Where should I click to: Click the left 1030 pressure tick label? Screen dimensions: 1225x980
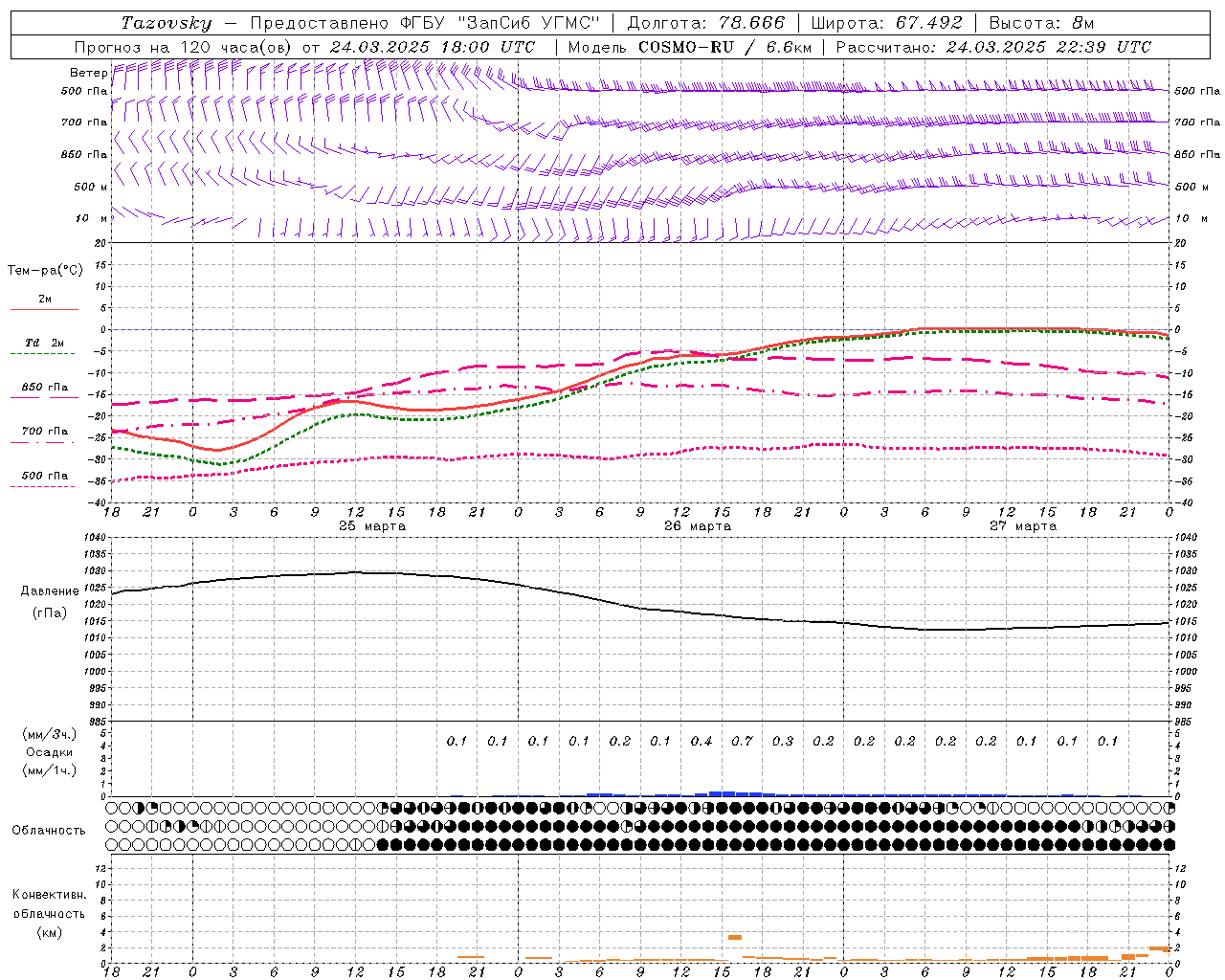[95, 571]
